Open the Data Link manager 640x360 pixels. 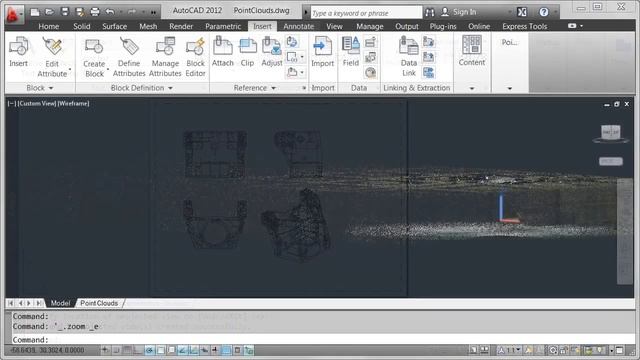(409, 57)
